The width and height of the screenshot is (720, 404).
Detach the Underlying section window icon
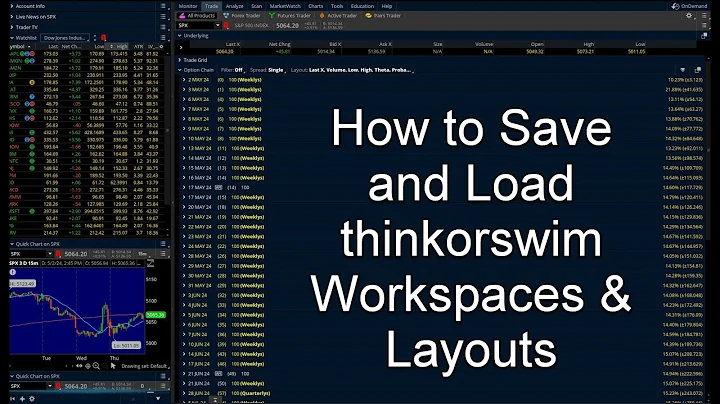(704, 36)
